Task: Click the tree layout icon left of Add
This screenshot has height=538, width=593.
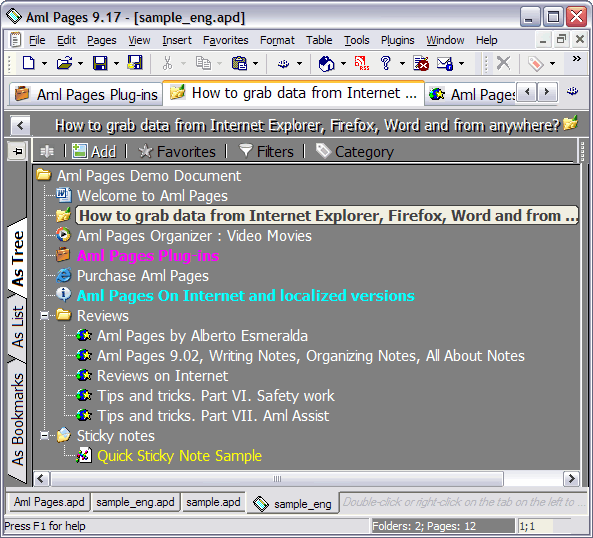Action: point(47,151)
